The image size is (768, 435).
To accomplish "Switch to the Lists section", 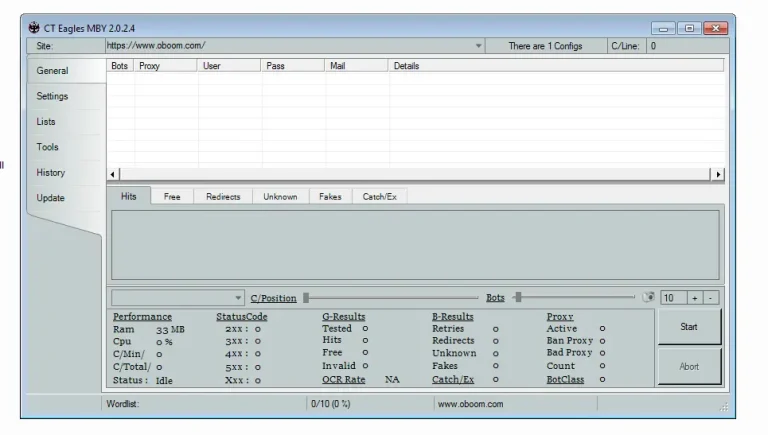I will point(46,121).
